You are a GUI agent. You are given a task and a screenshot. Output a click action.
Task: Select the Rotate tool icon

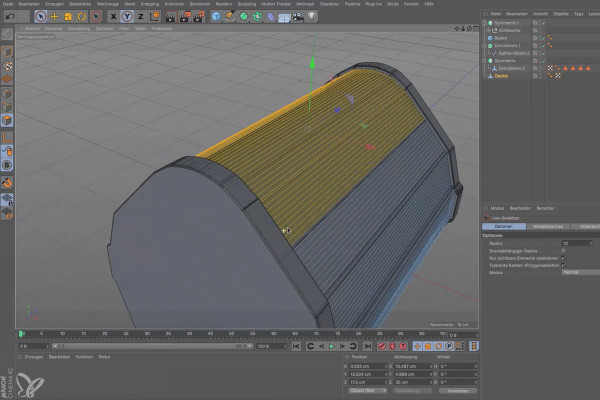82,16
